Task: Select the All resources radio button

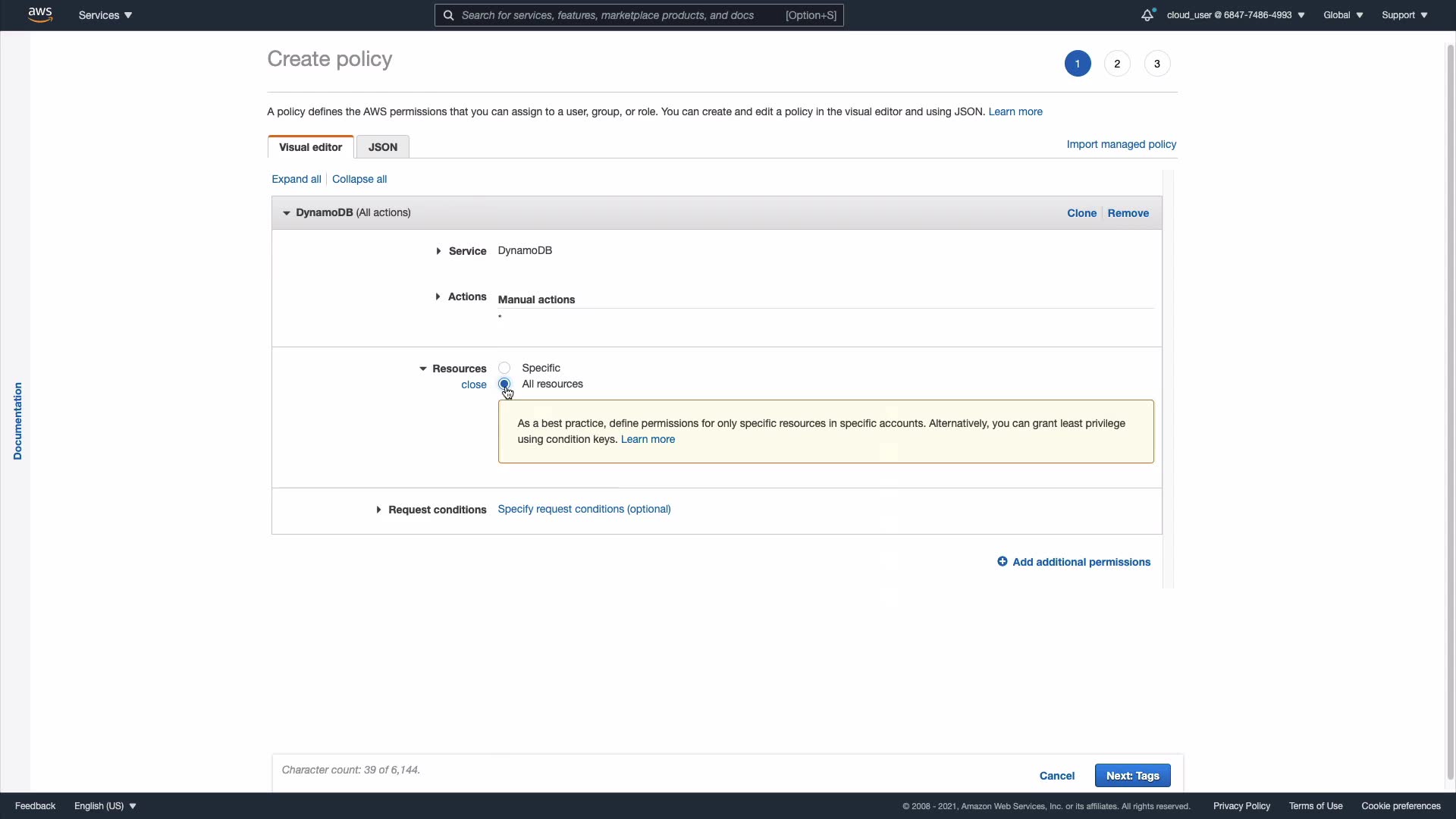Action: 504,384
